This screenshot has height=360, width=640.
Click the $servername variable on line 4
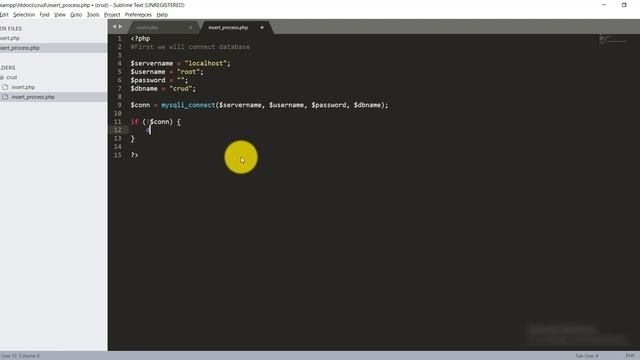(152, 63)
